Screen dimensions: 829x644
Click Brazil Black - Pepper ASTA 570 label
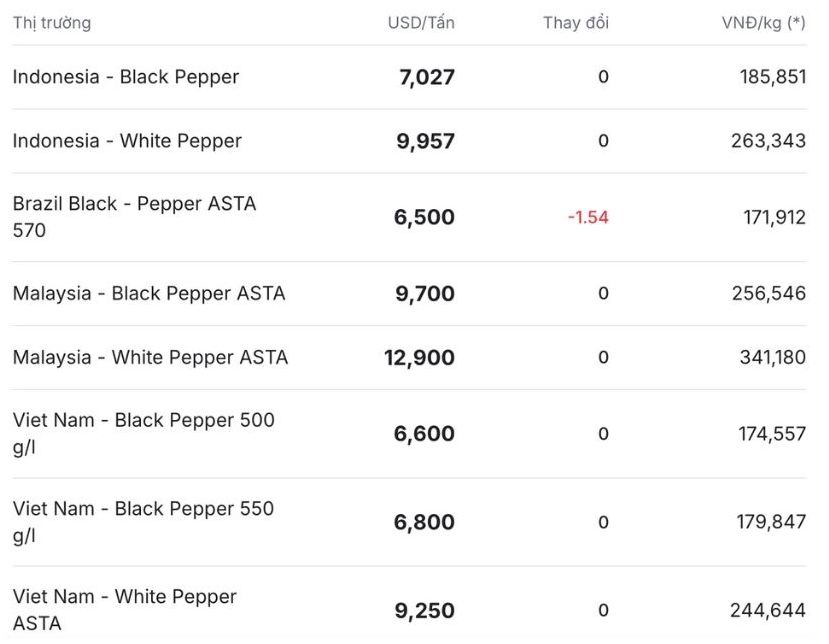tap(134, 217)
